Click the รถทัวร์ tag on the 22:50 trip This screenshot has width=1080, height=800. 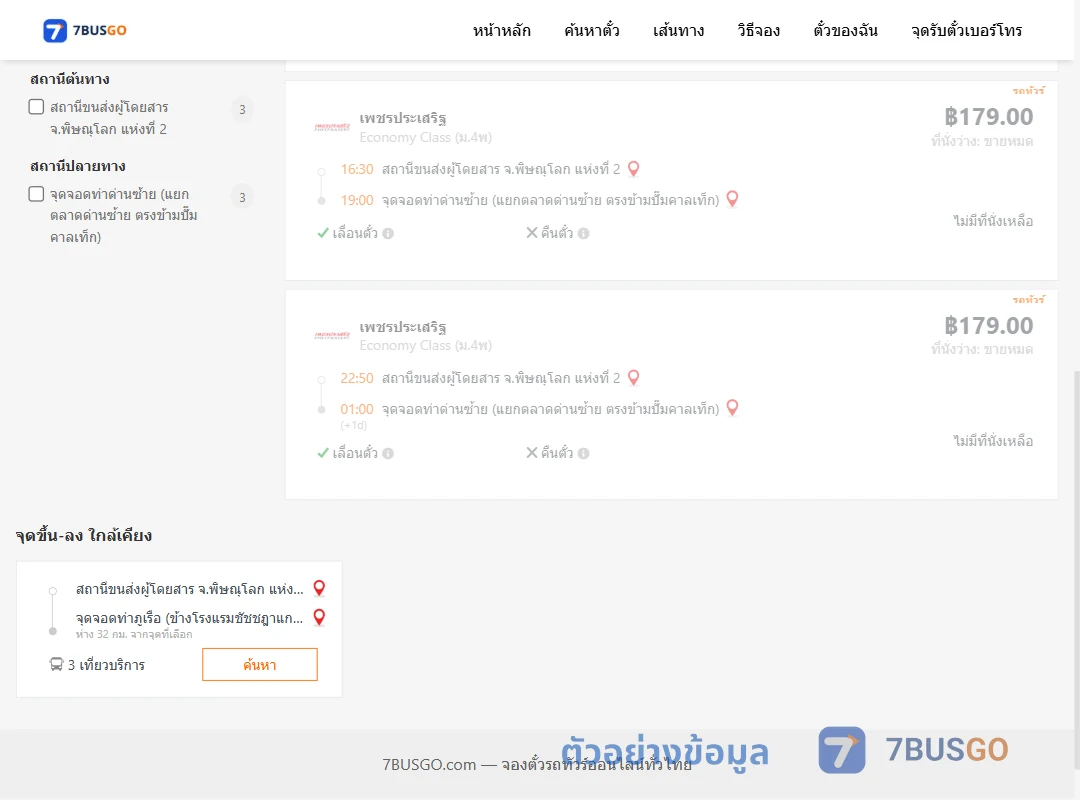click(x=1028, y=299)
